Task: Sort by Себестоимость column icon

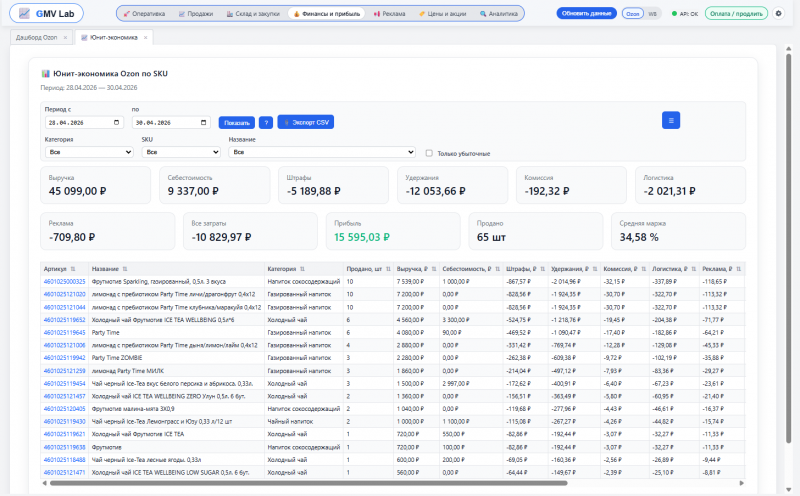Action: point(497,269)
